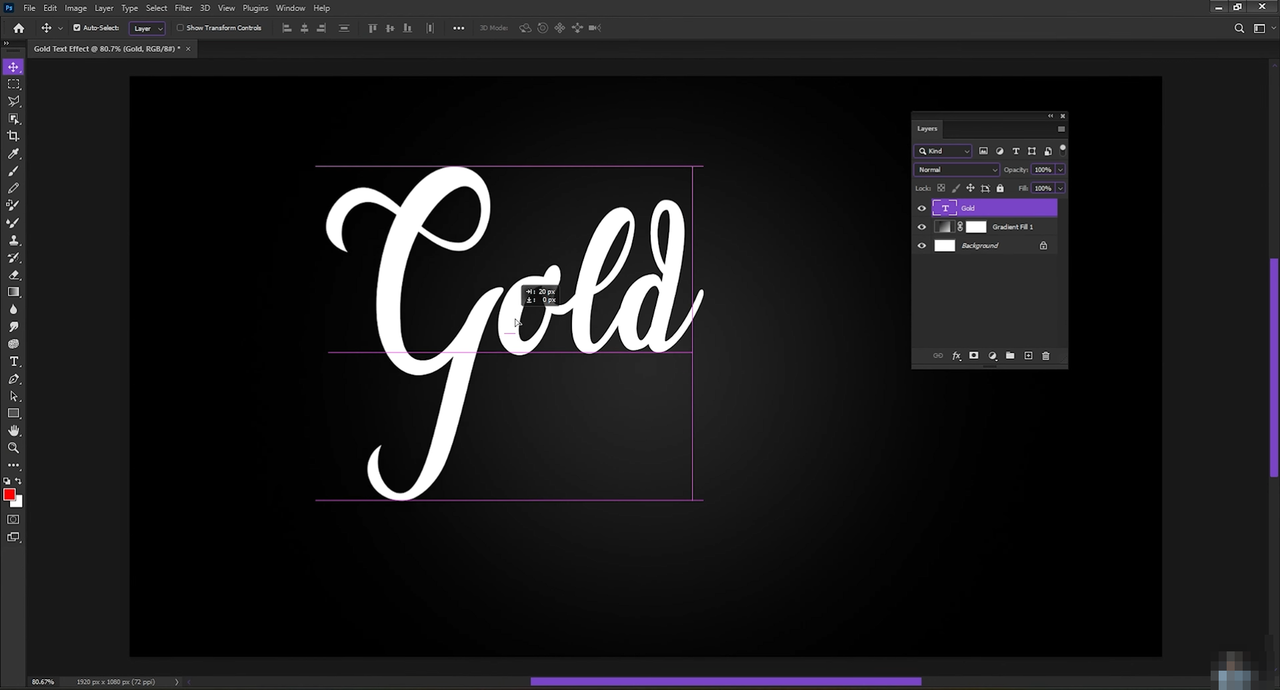Select the Gradient tool
The width and height of the screenshot is (1280, 690).
[x=13, y=292]
